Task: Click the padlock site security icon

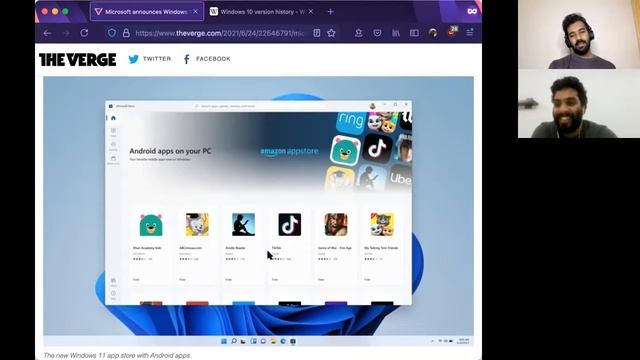Action: (x=126, y=33)
